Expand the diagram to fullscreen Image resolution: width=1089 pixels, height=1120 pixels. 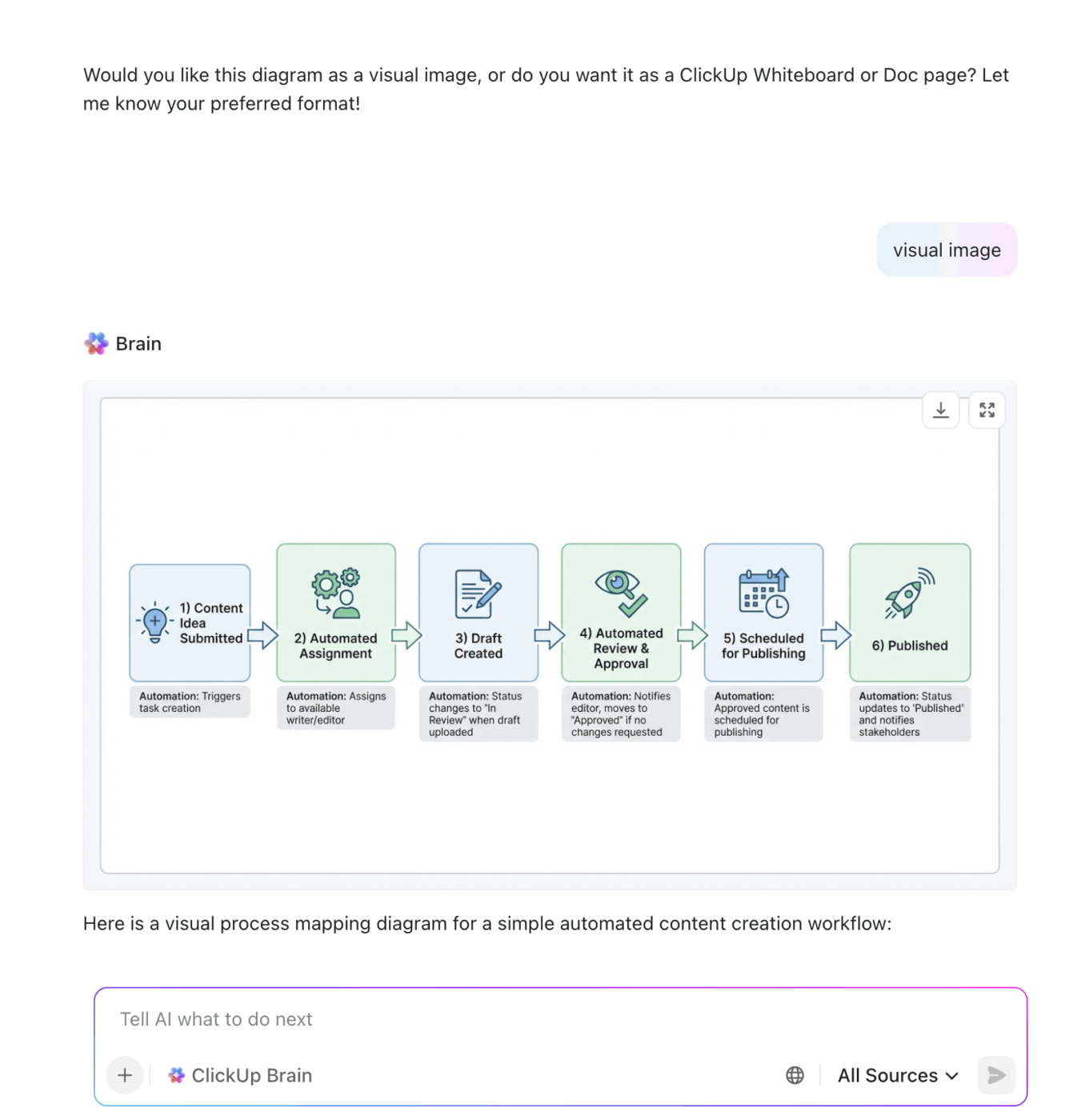click(x=987, y=410)
